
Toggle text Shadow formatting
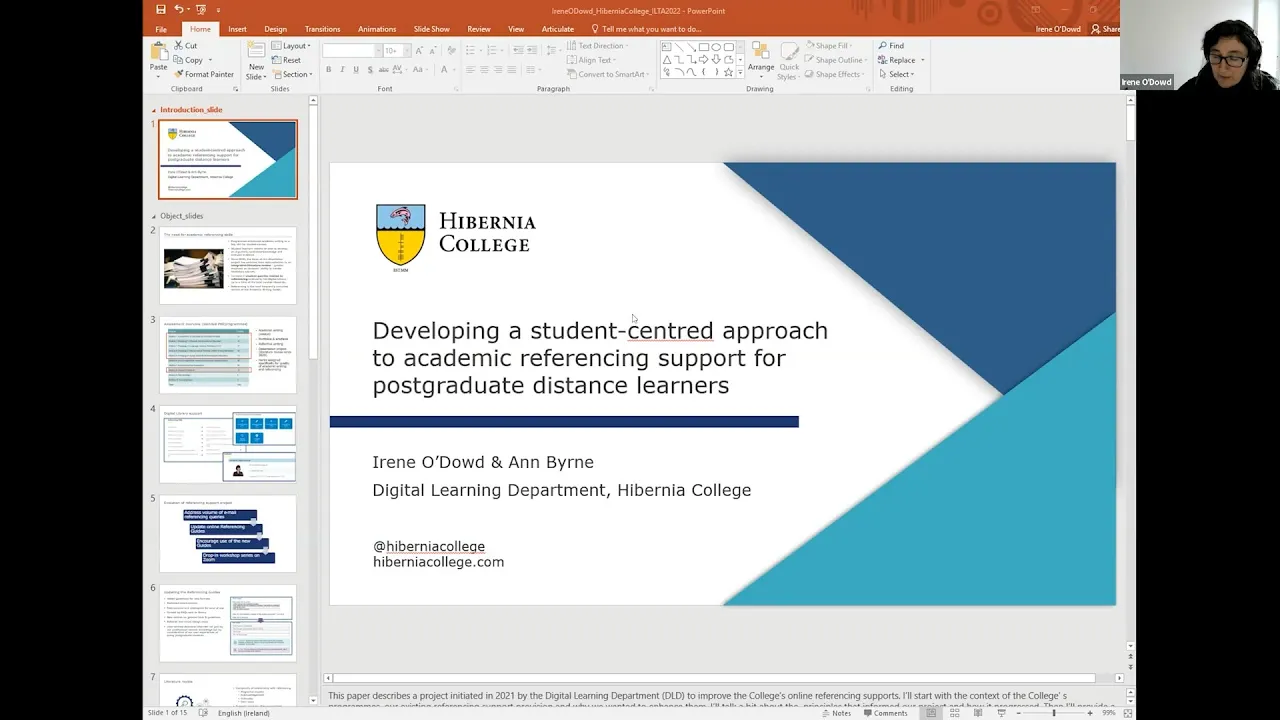pyautogui.click(x=370, y=70)
